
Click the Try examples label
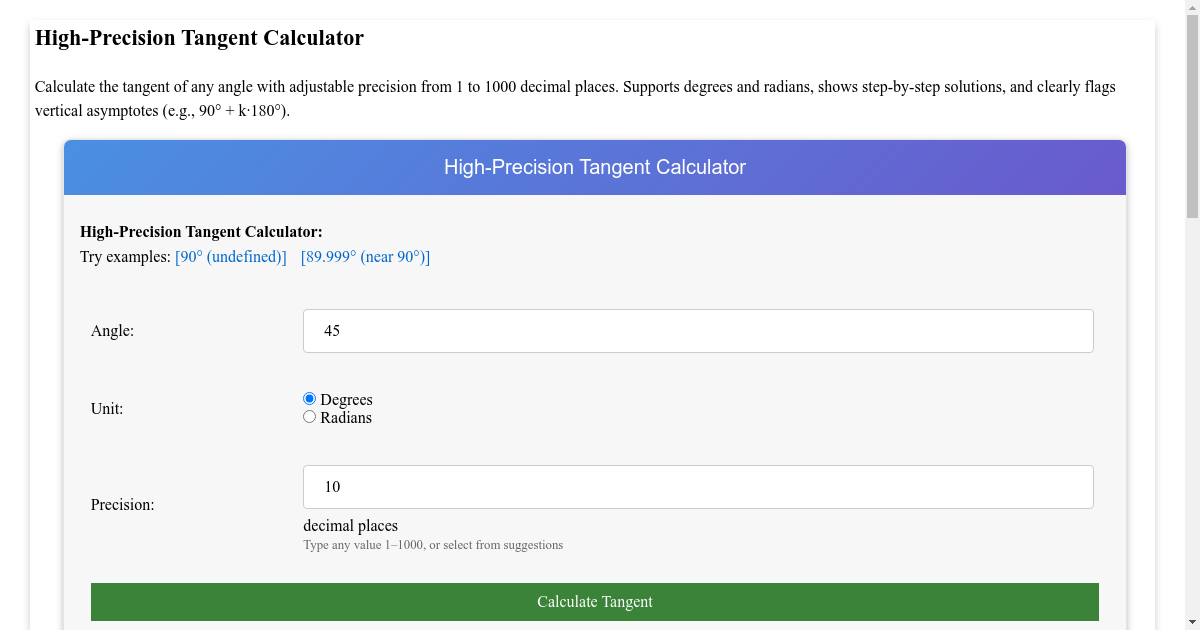[124, 257]
